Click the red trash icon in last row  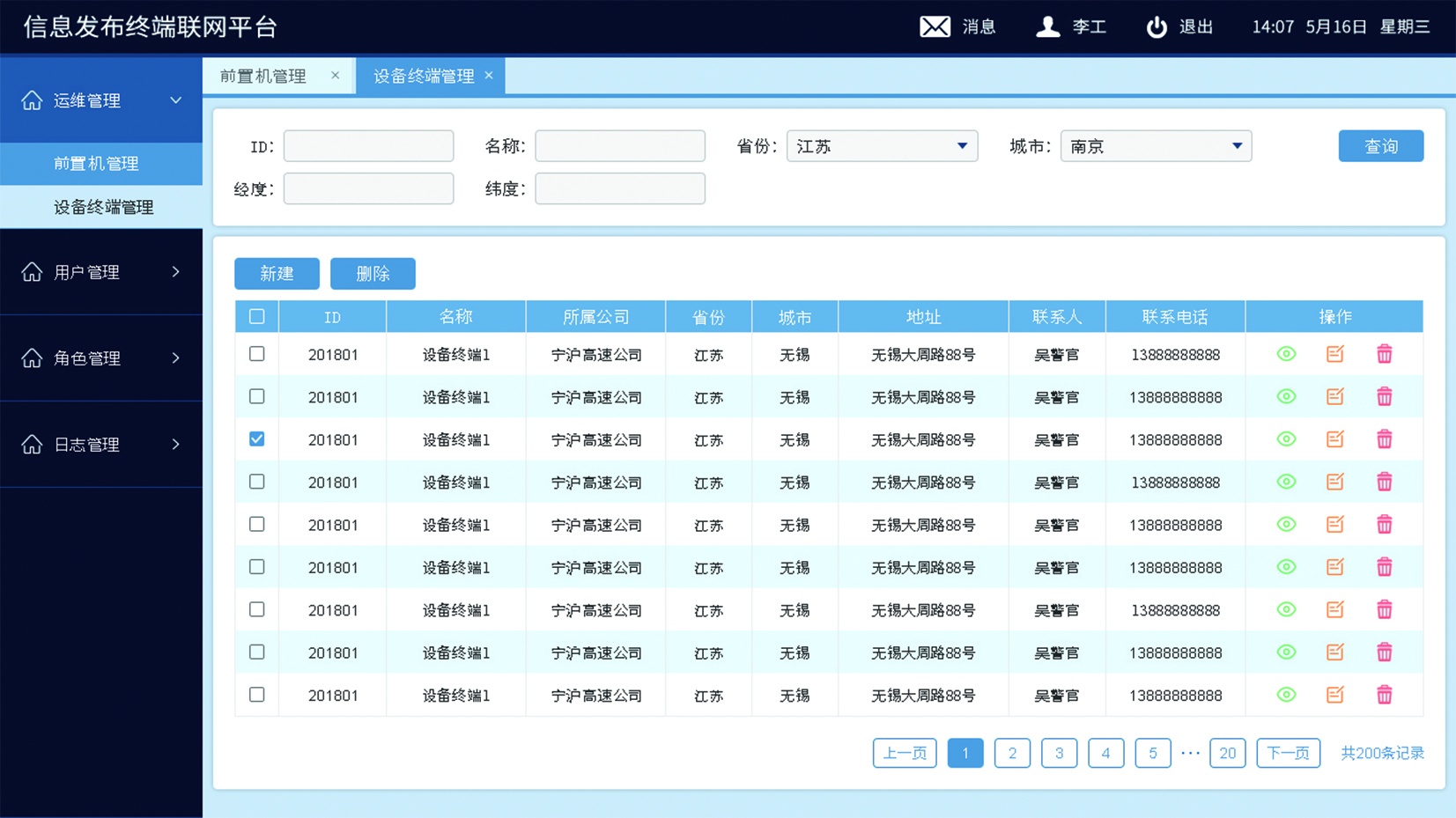[x=1384, y=695]
